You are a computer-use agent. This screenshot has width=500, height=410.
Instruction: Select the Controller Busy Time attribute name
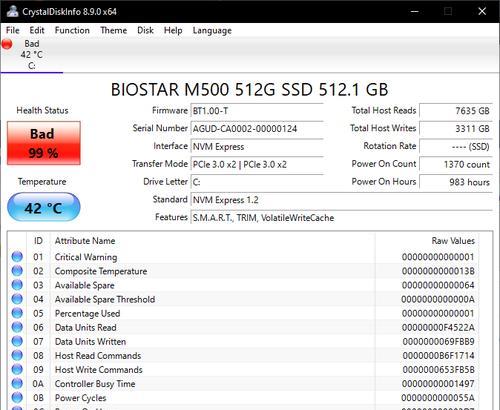coord(95,384)
